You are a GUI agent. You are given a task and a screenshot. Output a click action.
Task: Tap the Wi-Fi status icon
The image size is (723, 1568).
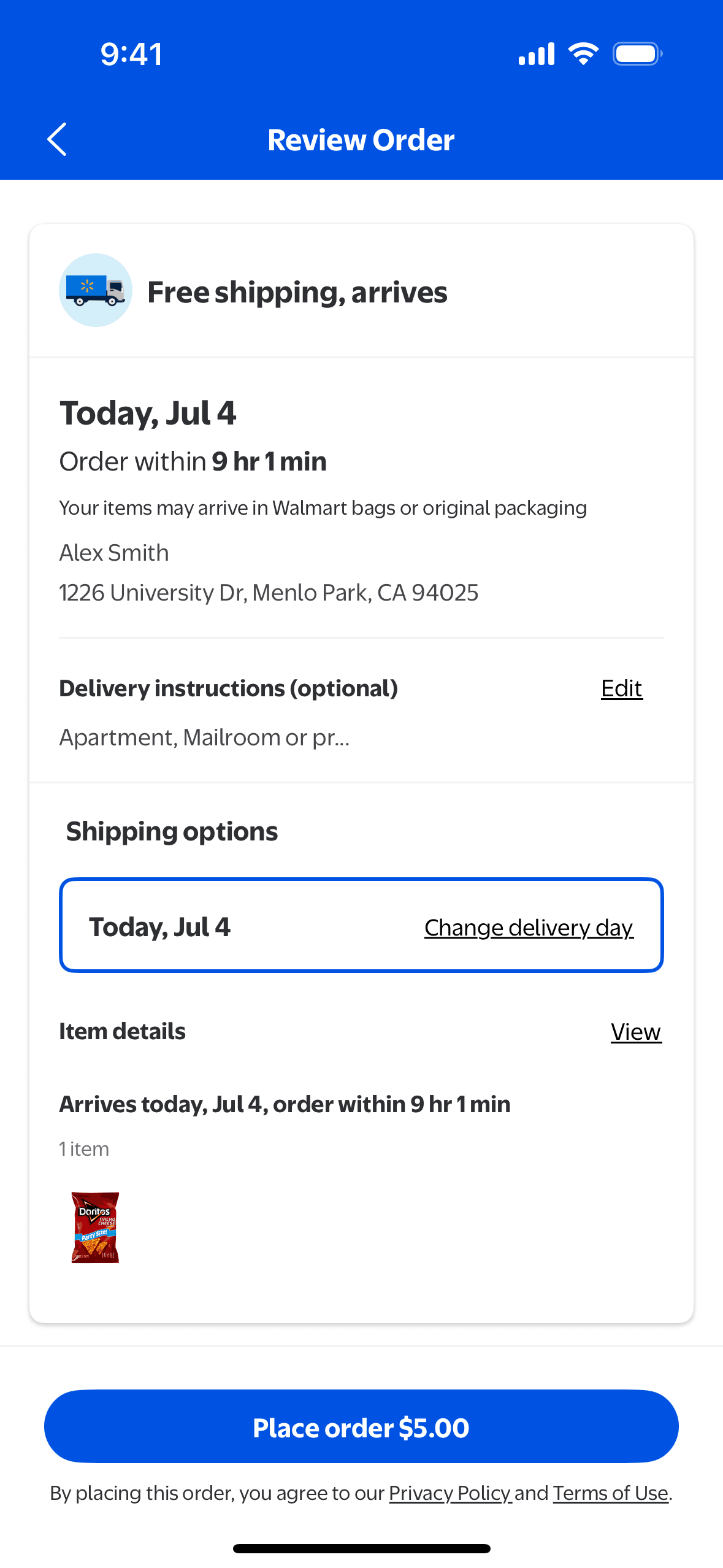[583, 54]
